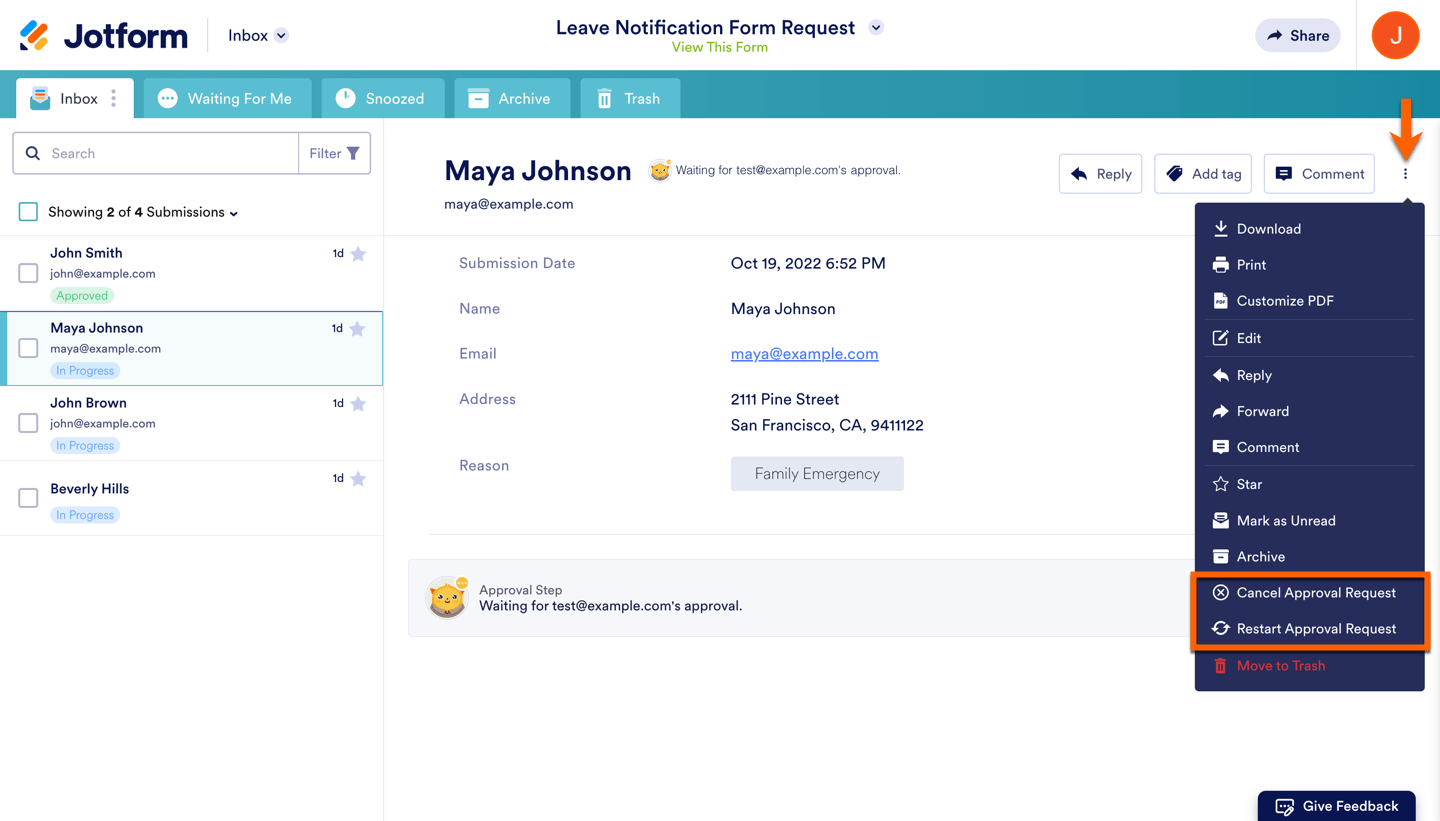Image resolution: width=1440 pixels, height=821 pixels.
Task: Click the three-dot more options icon
Action: coord(1405,174)
